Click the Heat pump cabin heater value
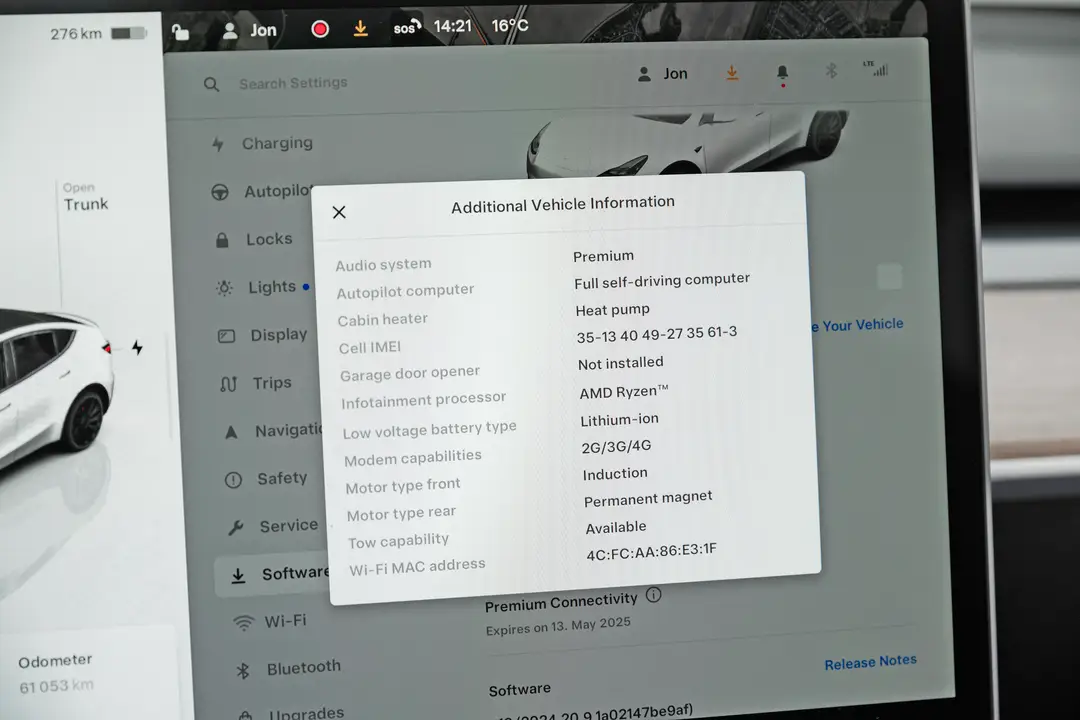This screenshot has height=720, width=1080. coord(612,310)
